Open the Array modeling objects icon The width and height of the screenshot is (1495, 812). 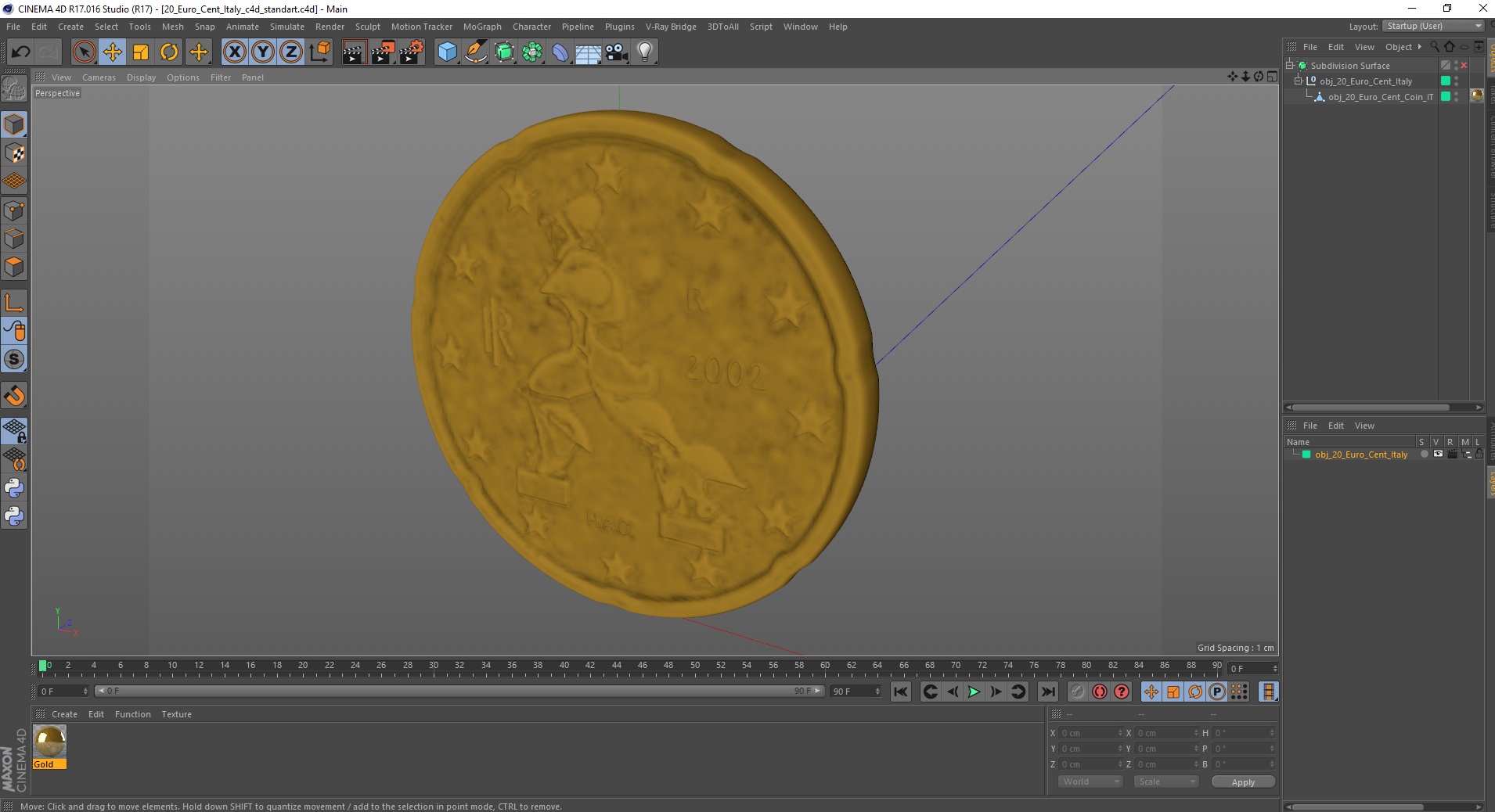pyautogui.click(x=532, y=52)
